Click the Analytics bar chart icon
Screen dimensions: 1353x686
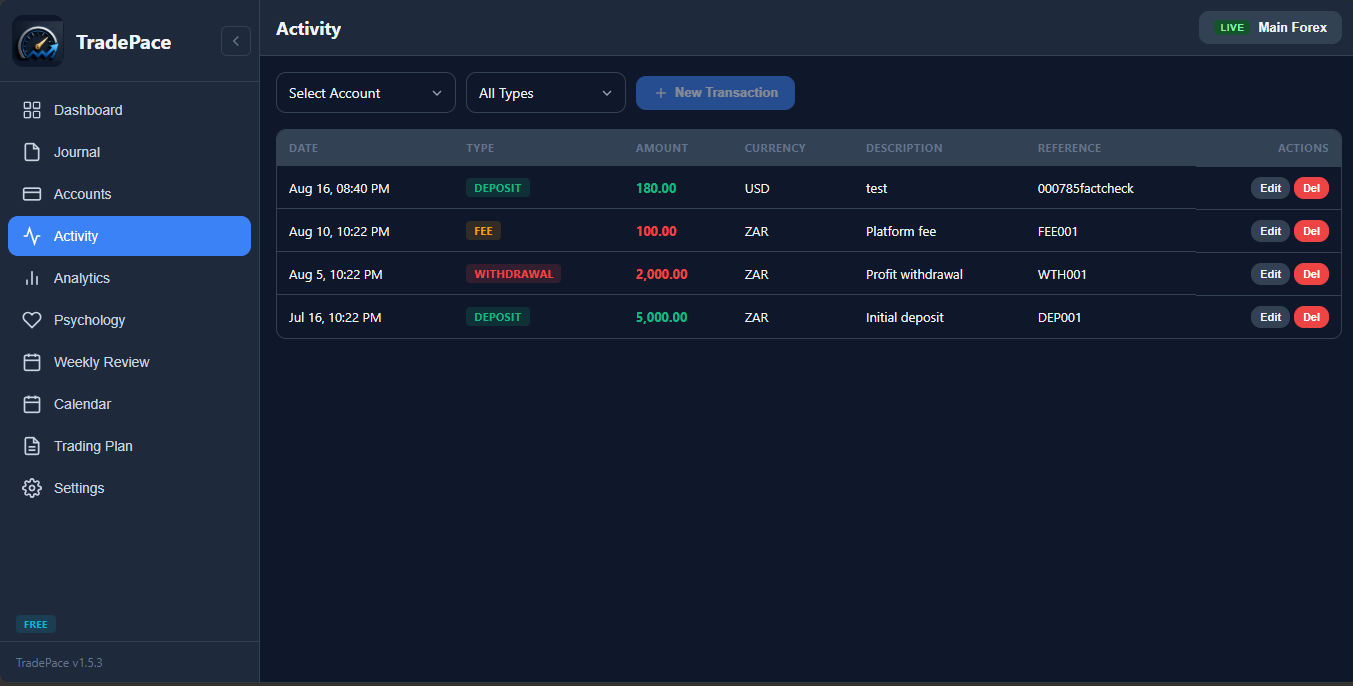coord(32,278)
